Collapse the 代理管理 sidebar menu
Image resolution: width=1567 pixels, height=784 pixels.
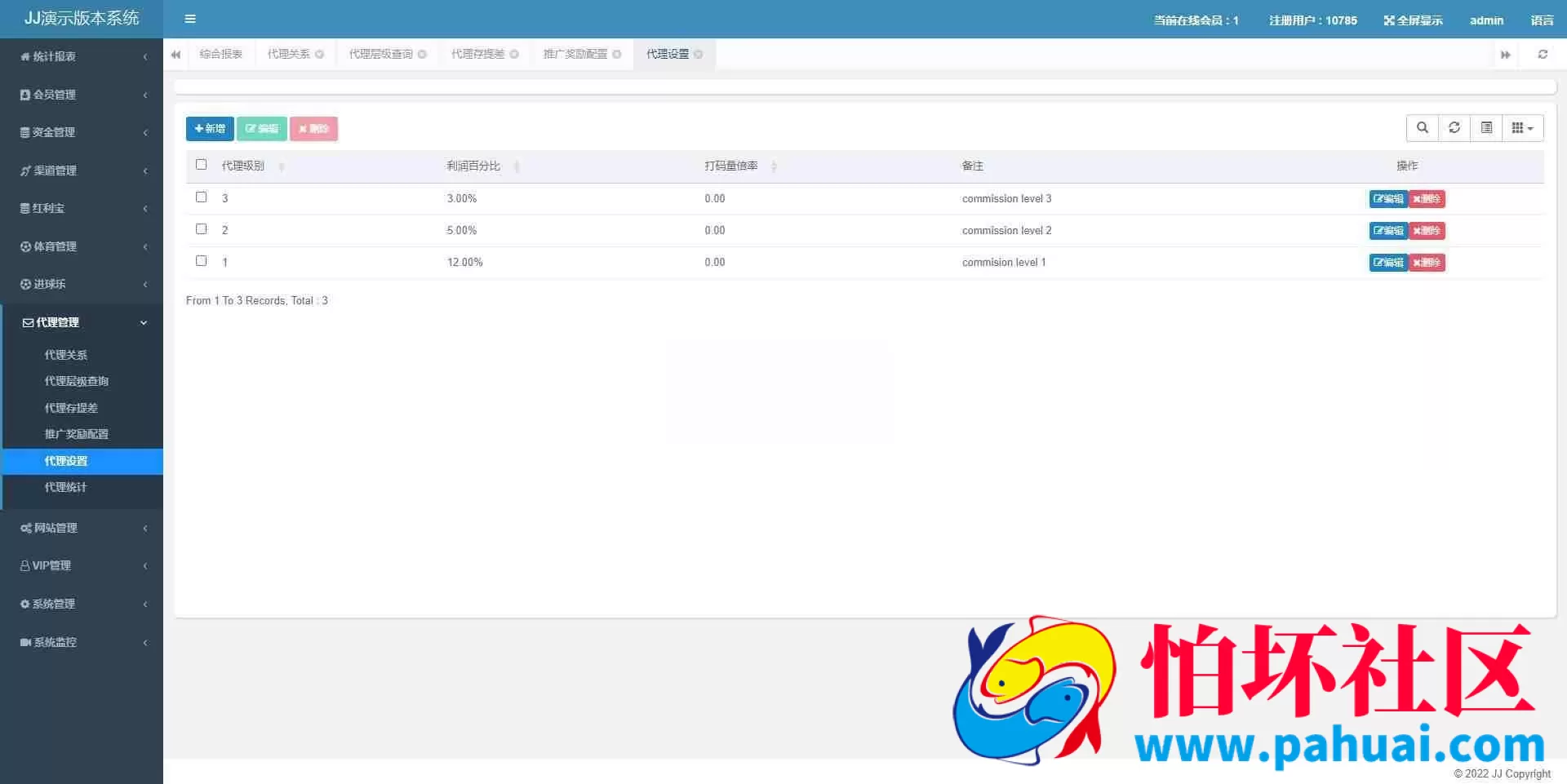pos(82,322)
